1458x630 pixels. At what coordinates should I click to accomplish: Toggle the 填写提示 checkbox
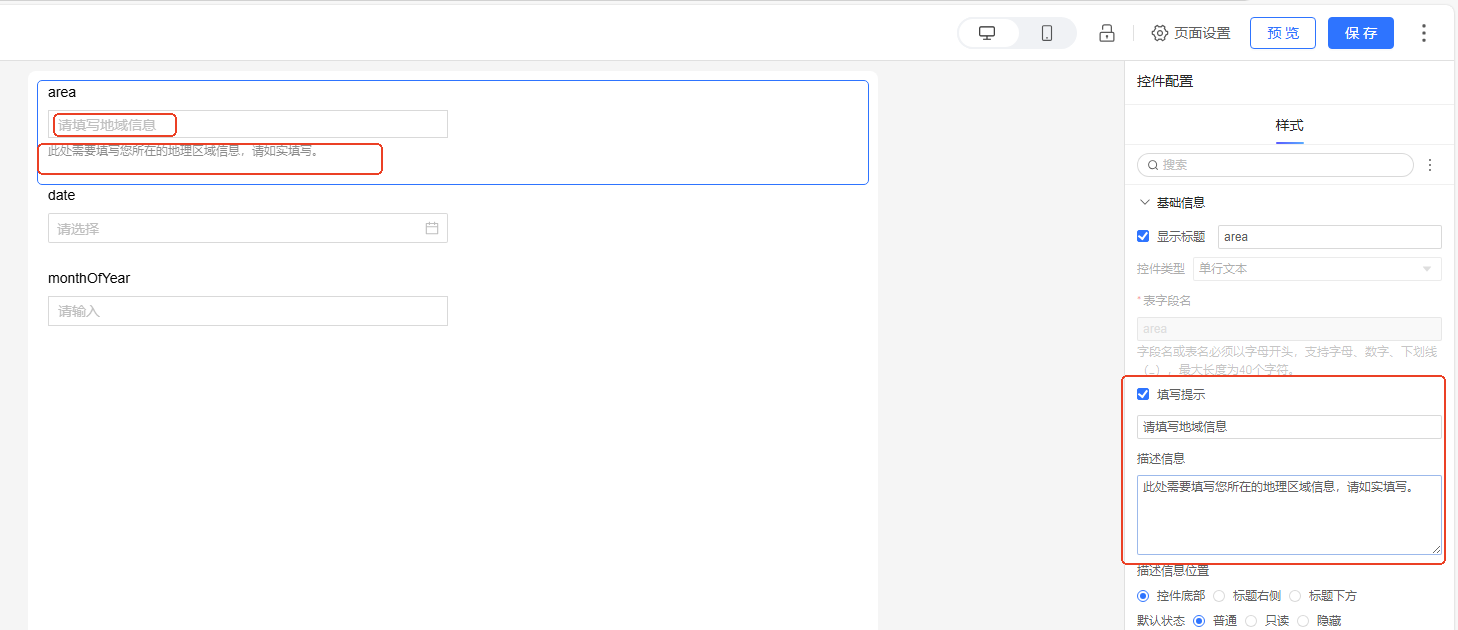(1143, 394)
